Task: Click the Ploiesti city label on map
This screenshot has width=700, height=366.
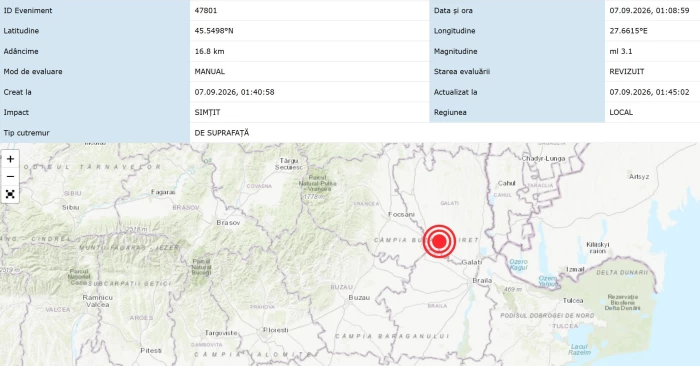Action: tap(275, 330)
